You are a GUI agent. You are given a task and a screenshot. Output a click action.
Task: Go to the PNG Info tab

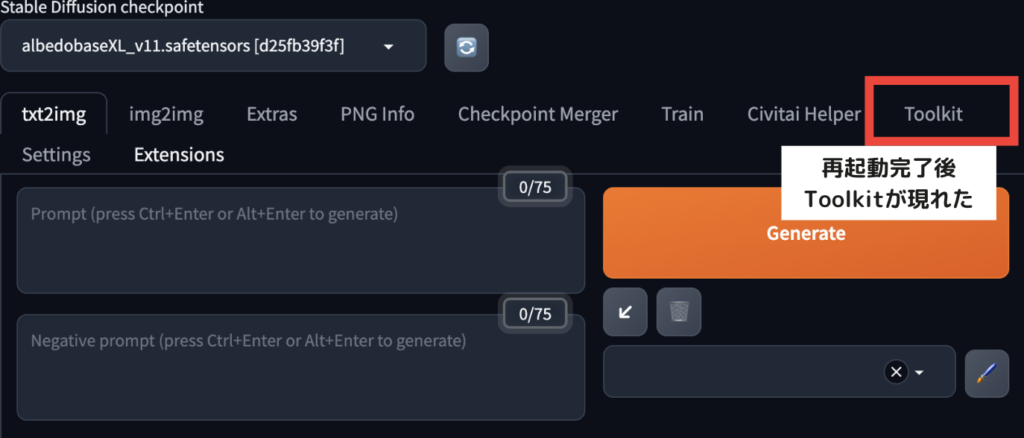coord(377,114)
